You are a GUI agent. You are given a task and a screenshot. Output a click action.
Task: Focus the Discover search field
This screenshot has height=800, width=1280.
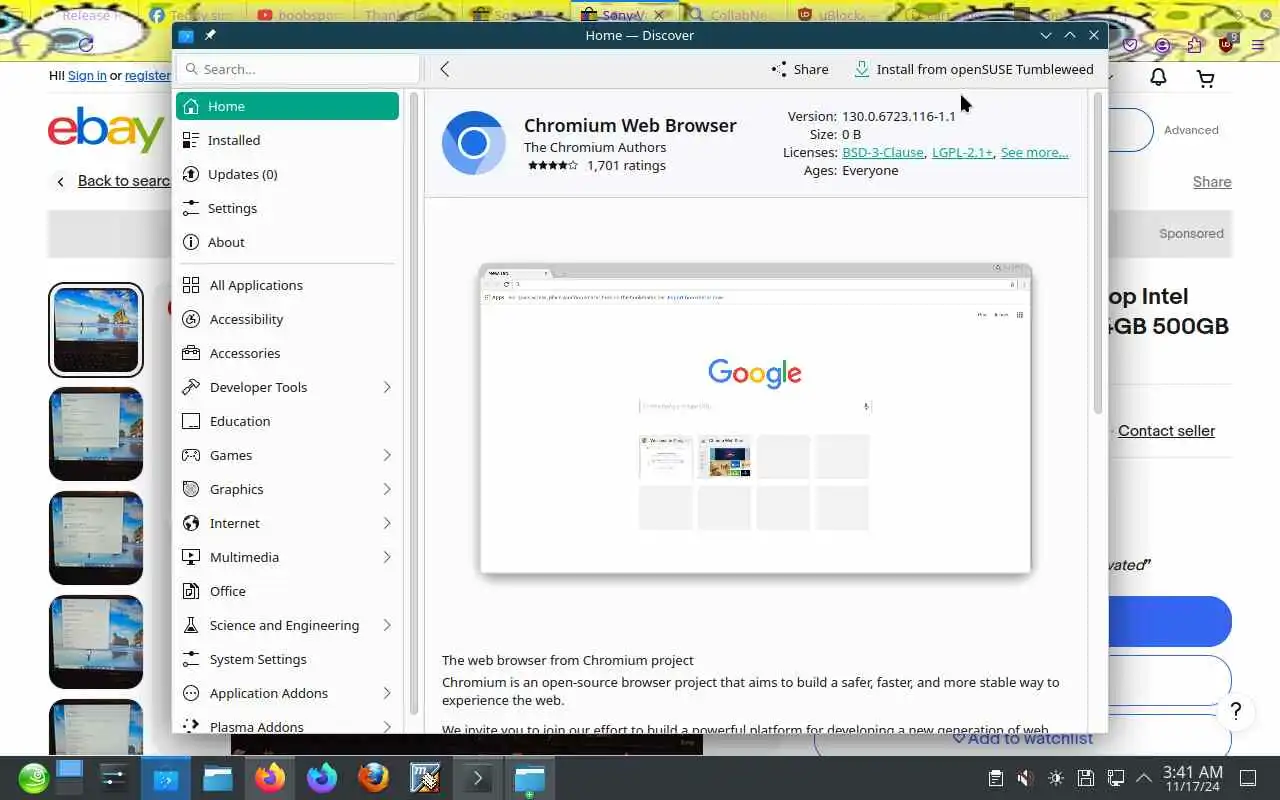(x=298, y=69)
